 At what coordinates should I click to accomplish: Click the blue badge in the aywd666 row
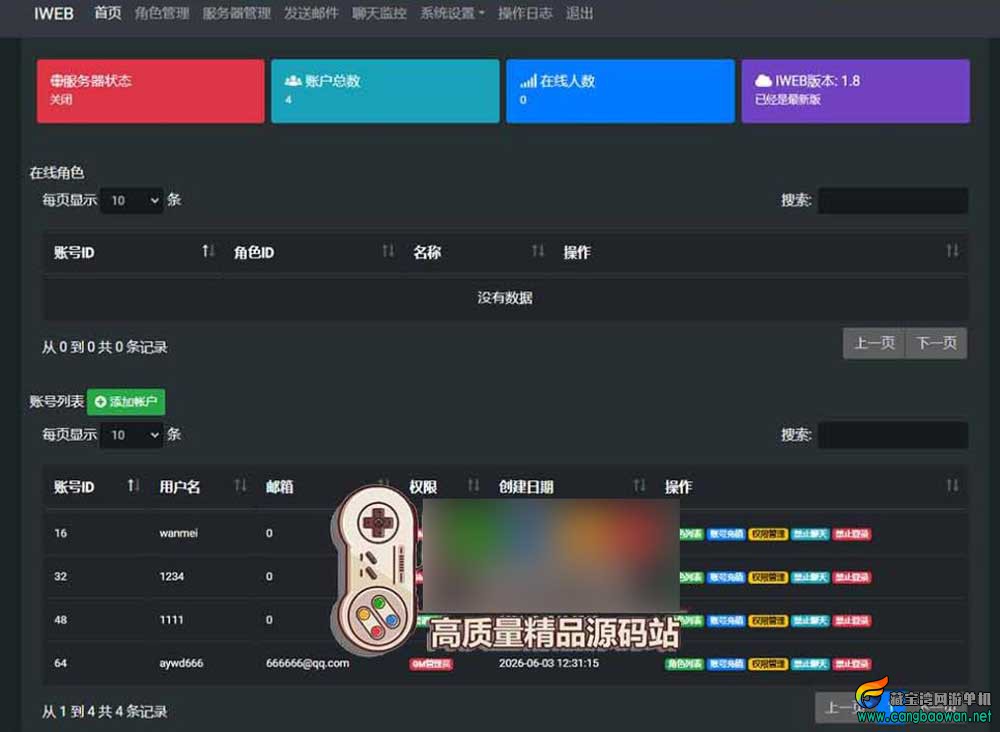(x=726, y=664)
